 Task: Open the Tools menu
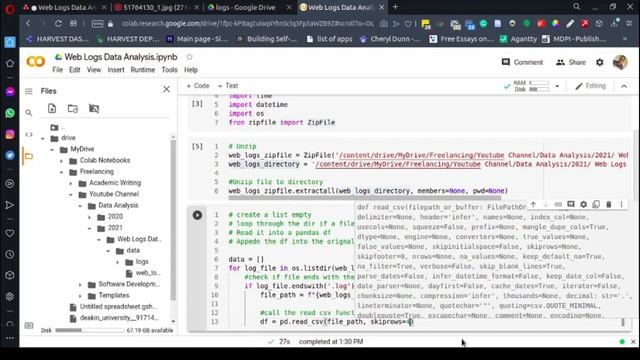pos(169,70)
